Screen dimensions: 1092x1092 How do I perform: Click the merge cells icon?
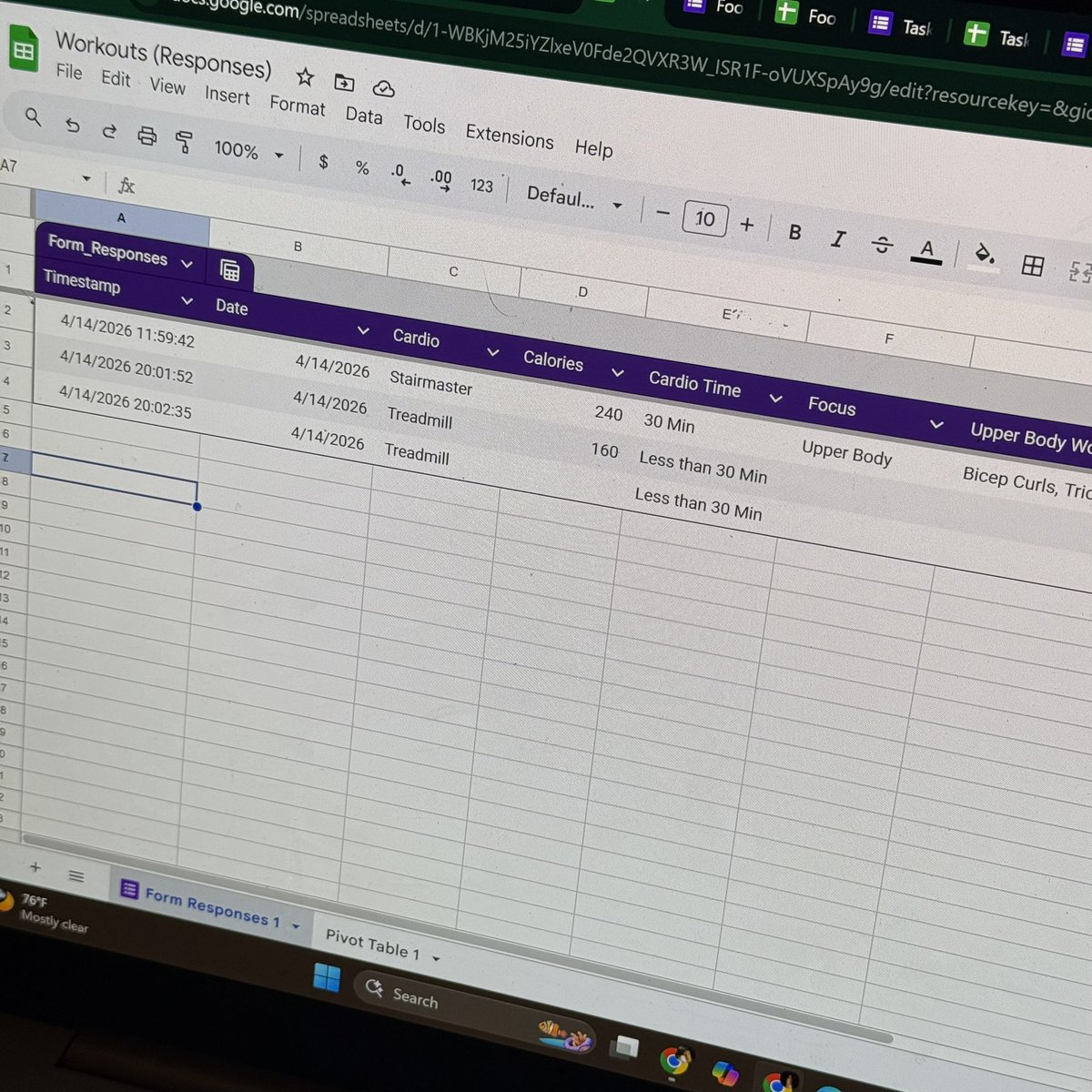point(1080,271)
